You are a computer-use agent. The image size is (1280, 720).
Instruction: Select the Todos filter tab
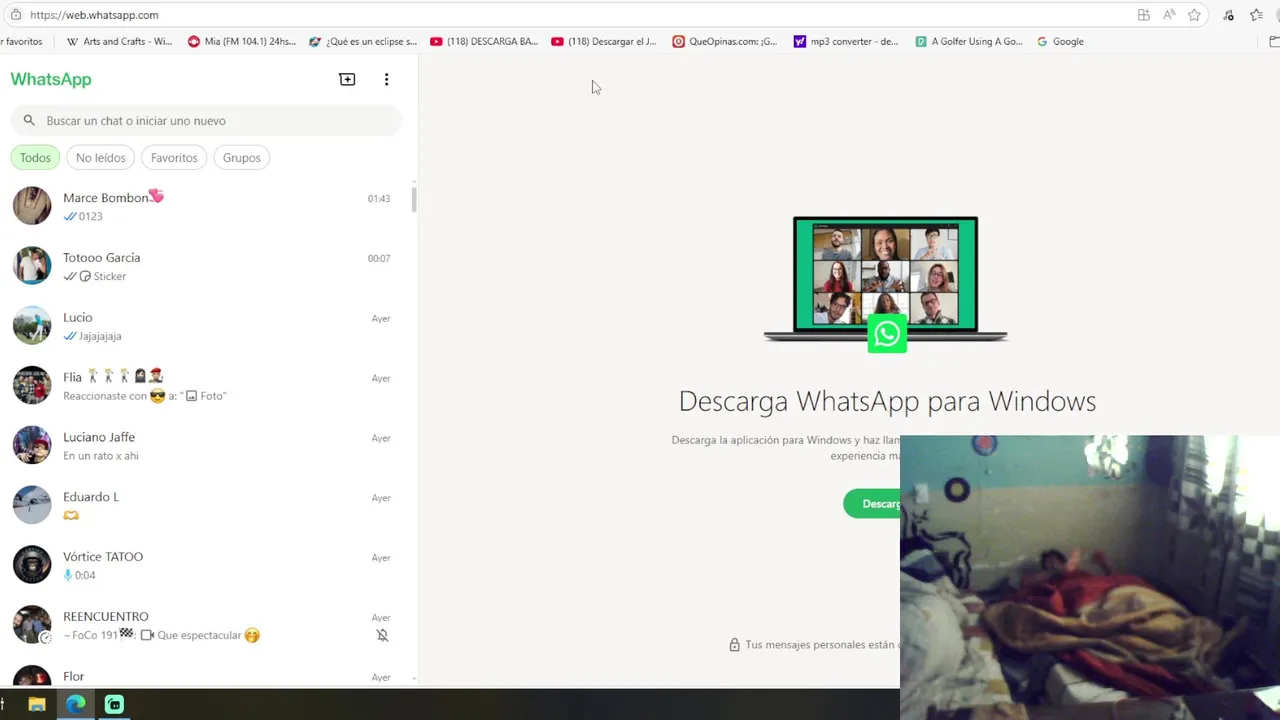(x=35, y=157)
